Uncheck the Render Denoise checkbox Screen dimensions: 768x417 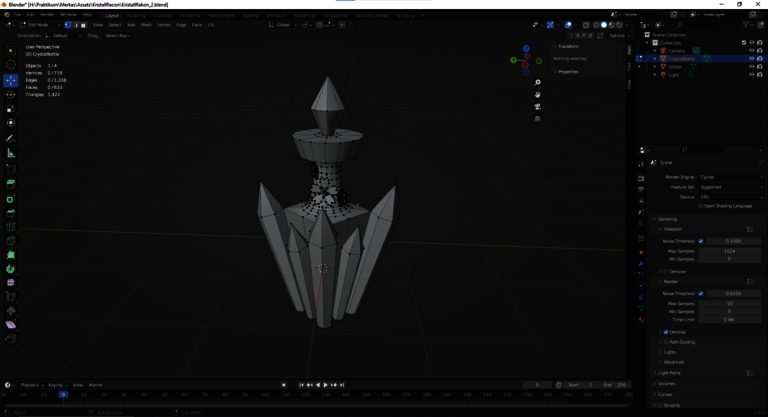point(666,332)
